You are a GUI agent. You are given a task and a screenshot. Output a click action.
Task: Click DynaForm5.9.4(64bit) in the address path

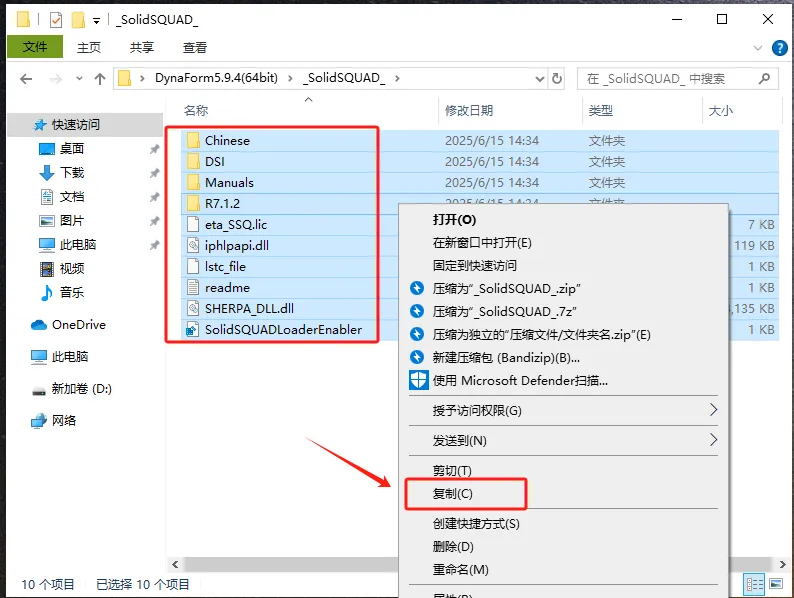click(x=216, y=78)
